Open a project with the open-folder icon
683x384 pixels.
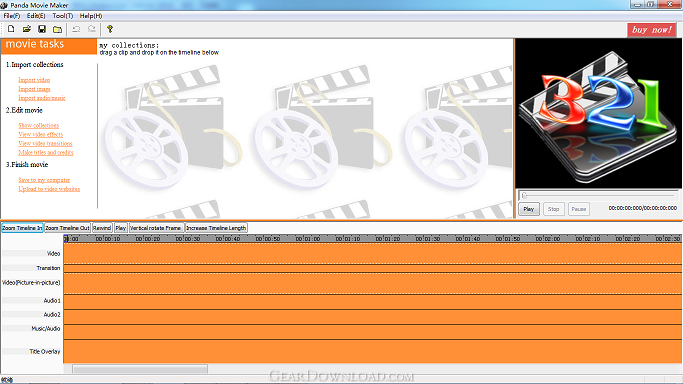click(27, 29)
